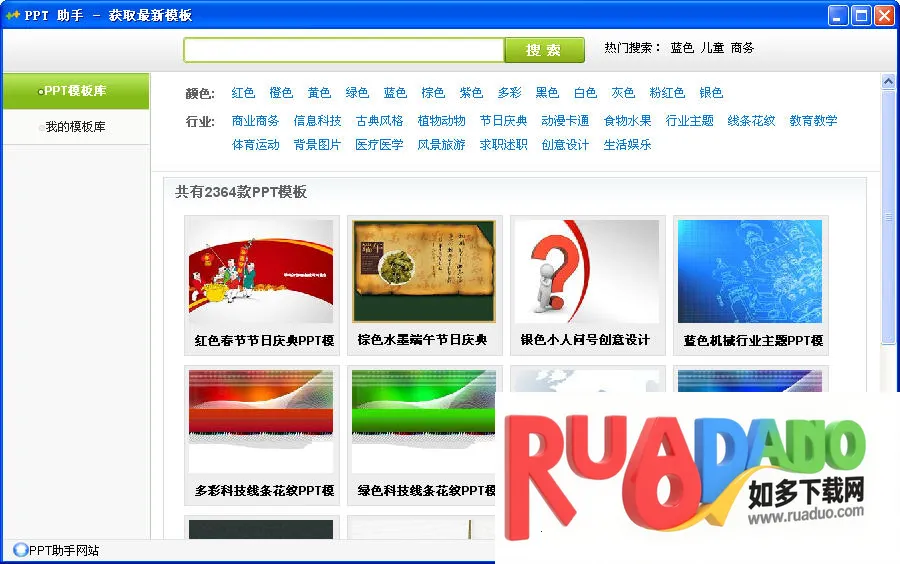Open the 棕色水墨端午节日庆典 template thumbnail
Screen dimensions: 900x564
[424, 272]
